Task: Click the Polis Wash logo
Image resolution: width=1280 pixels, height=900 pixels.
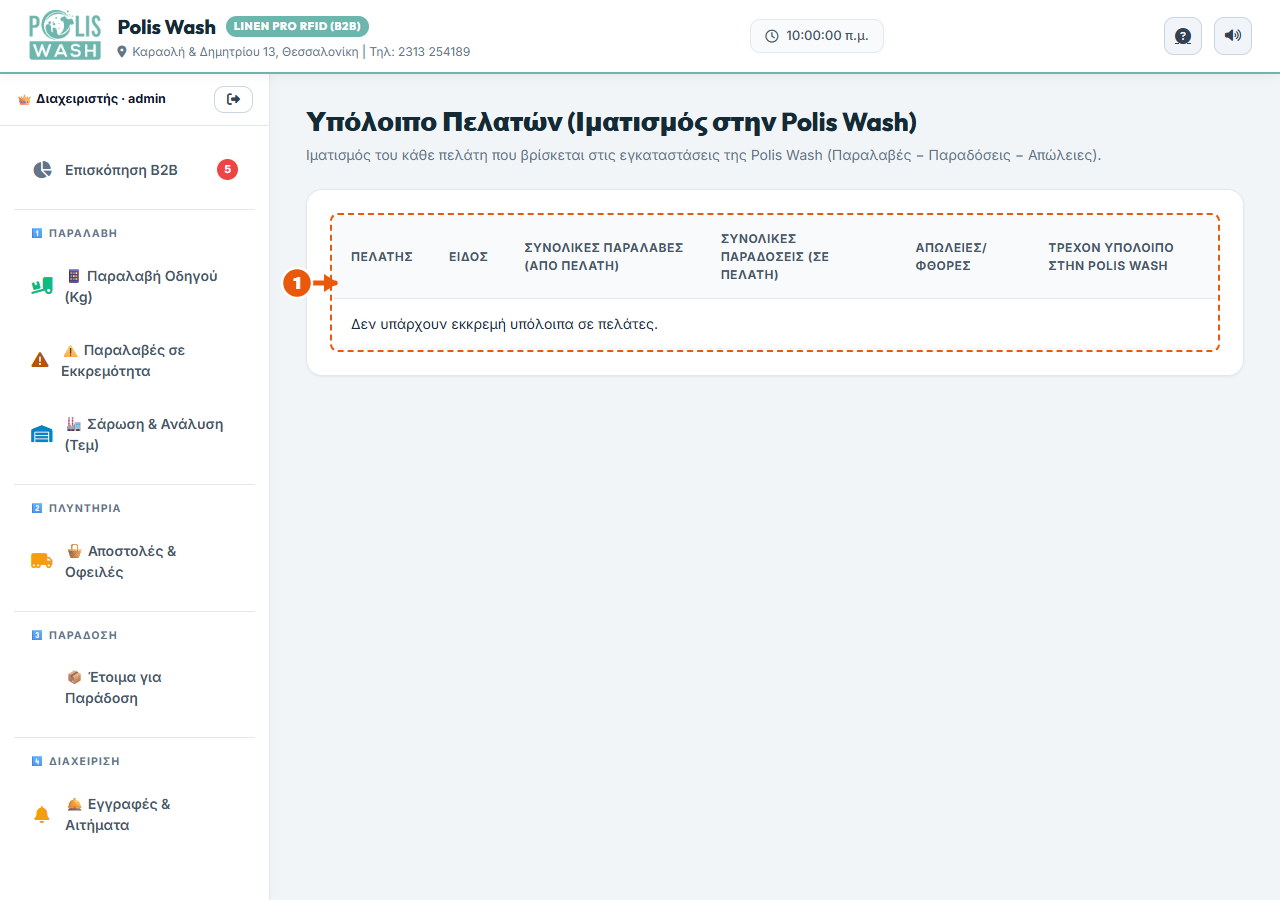Action: (65, 36)
